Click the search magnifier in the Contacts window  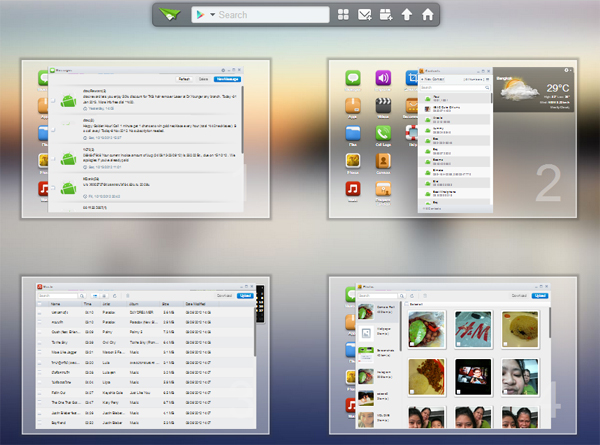click(487, 88)
